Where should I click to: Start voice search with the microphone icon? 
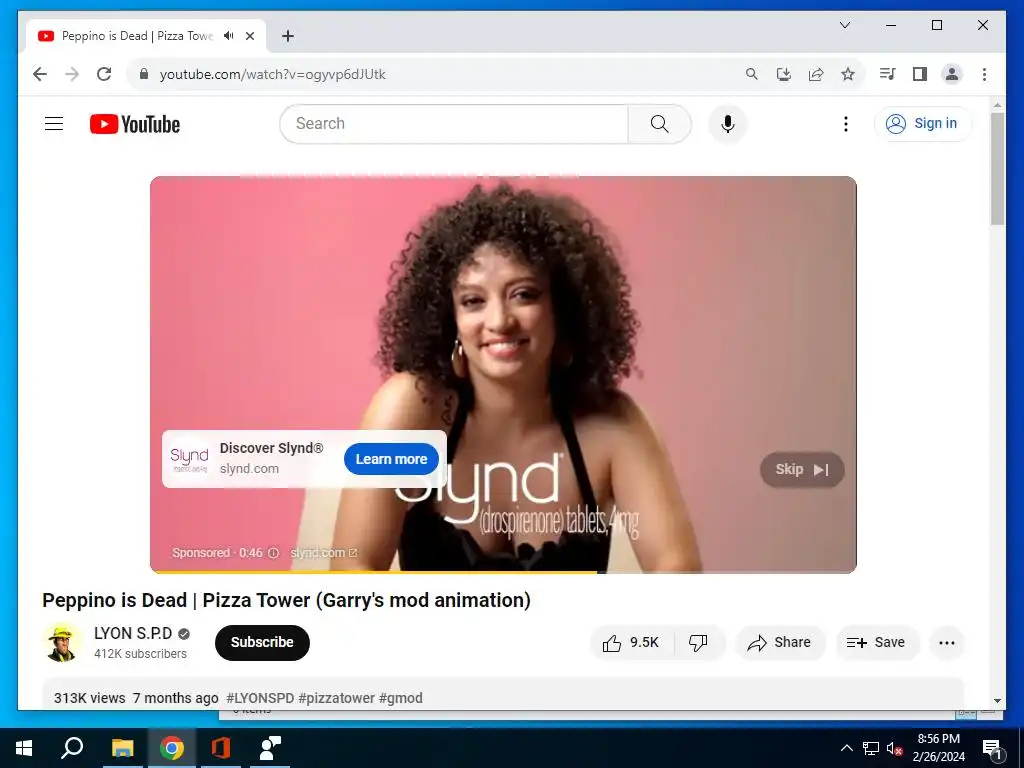728,123
